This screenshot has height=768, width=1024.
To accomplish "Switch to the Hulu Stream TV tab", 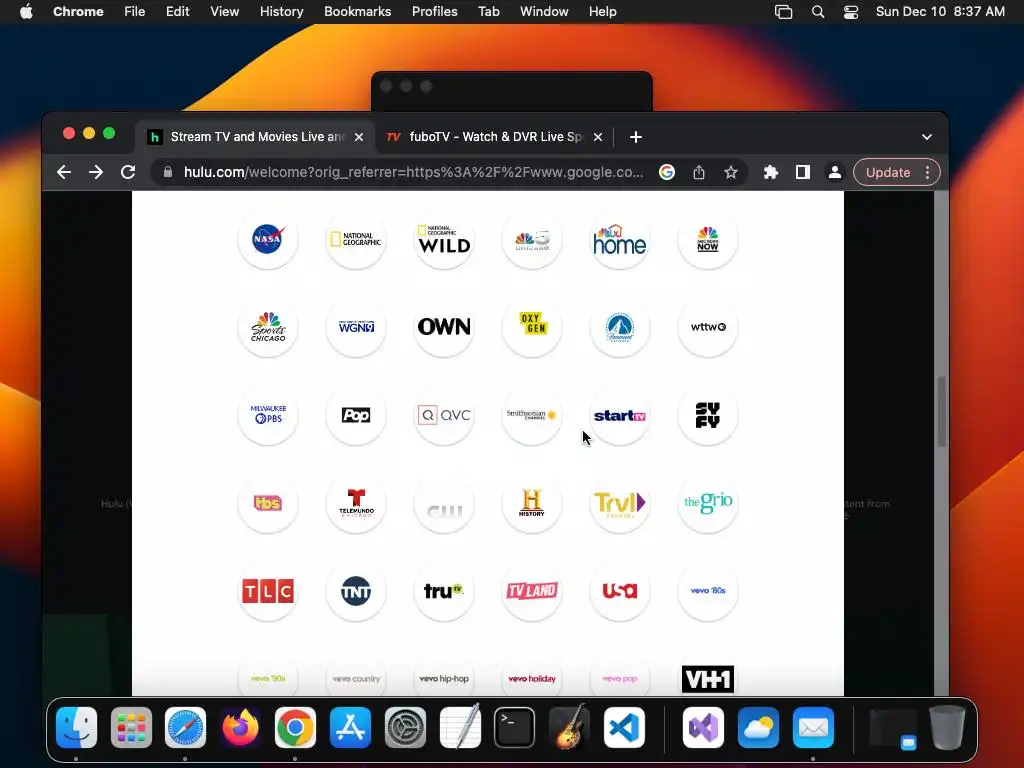I will coord(255,136).
